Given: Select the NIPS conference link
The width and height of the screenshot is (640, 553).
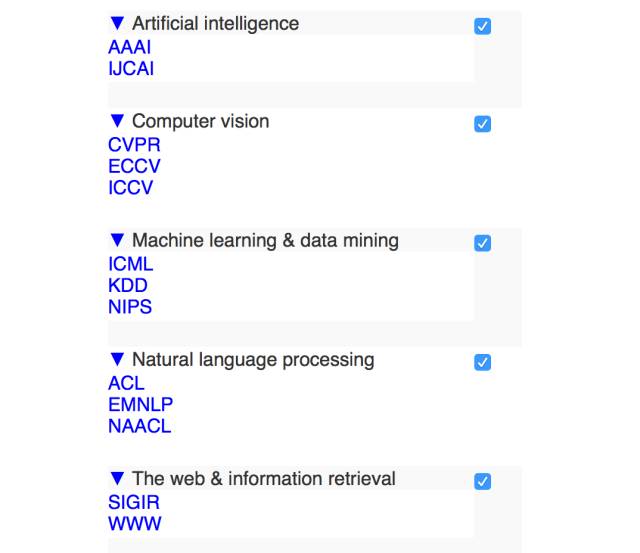Looking at the screenshot, I should point(130,307).
